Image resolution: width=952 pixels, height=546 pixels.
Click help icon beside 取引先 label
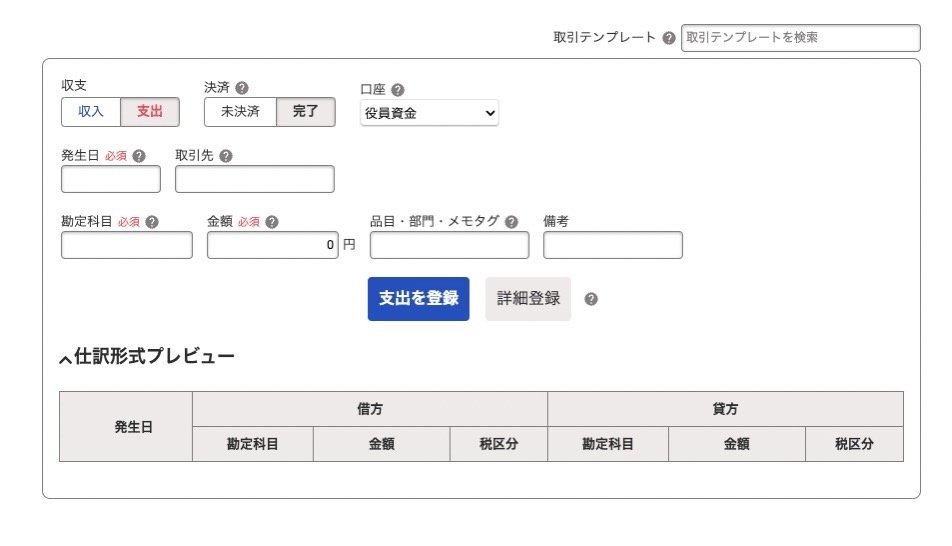click(226, 156)
